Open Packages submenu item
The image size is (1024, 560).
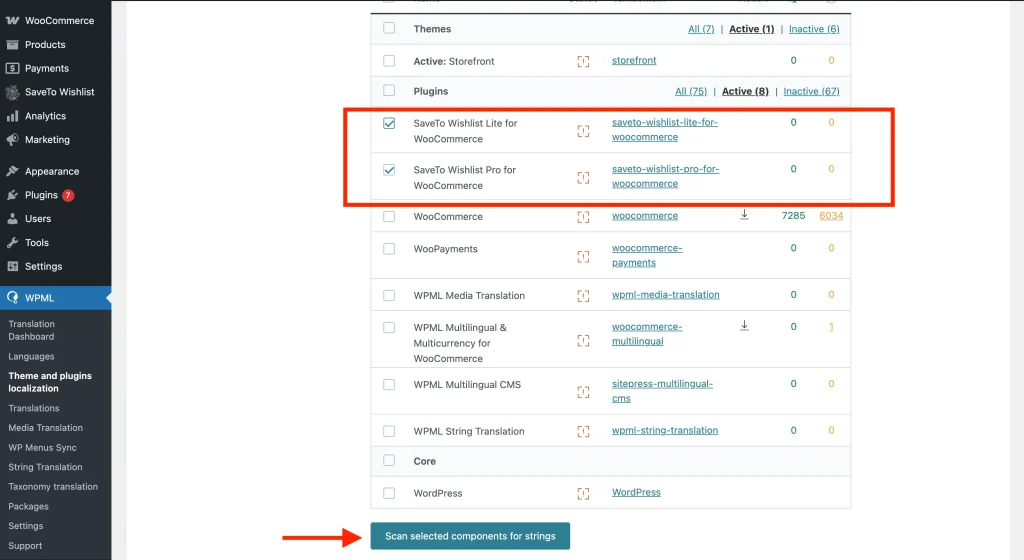[x=28, y=506]
